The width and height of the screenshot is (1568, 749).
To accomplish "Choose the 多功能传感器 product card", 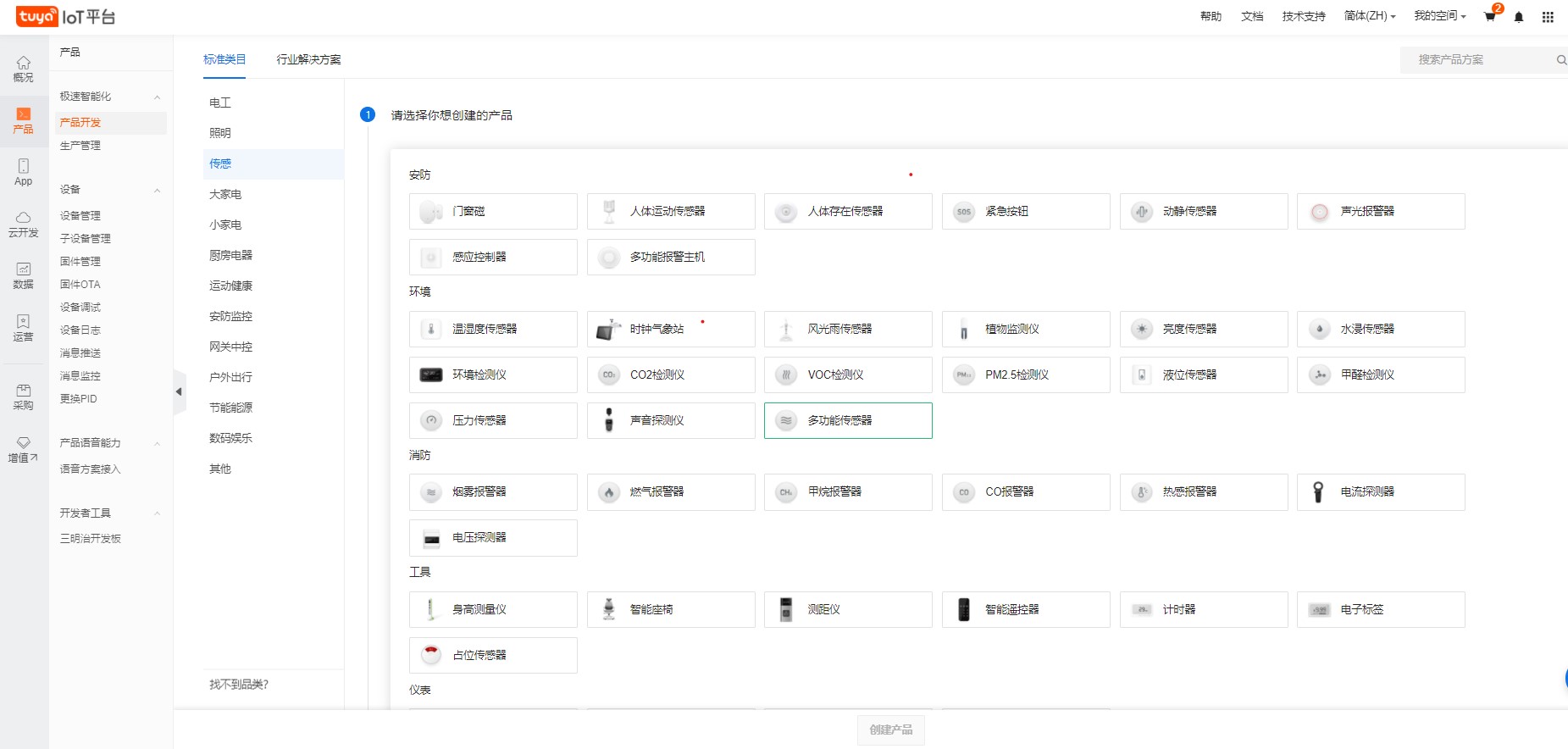I will [x=848, y=420].
